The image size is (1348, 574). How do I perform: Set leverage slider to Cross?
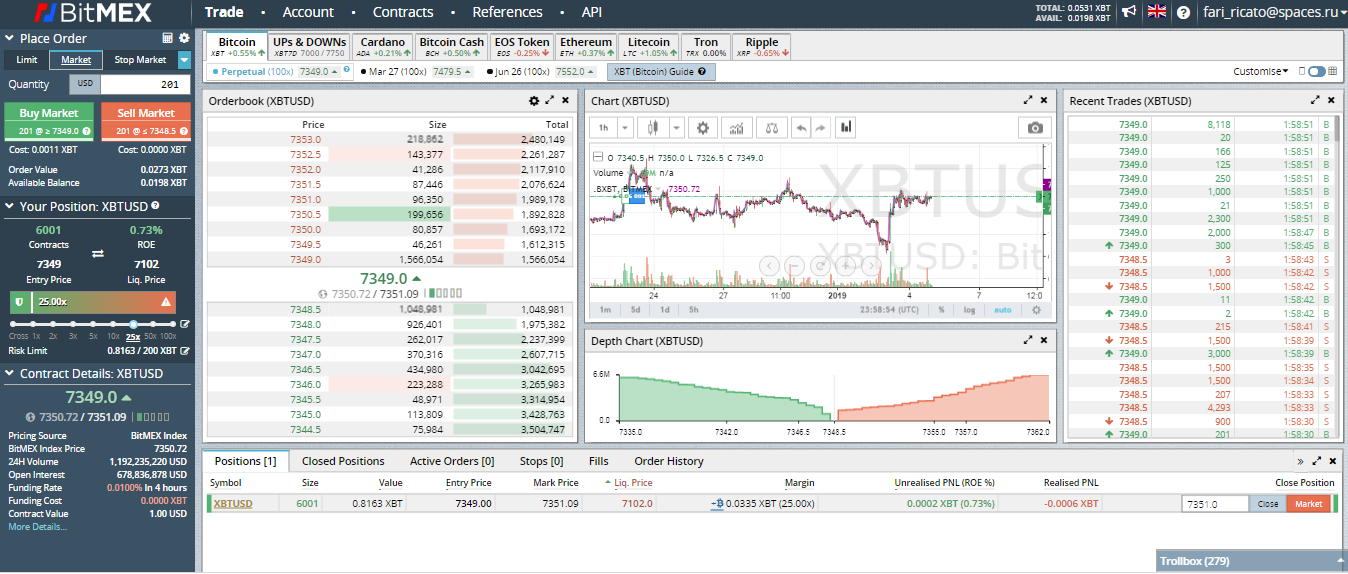(x=13, y=324)
